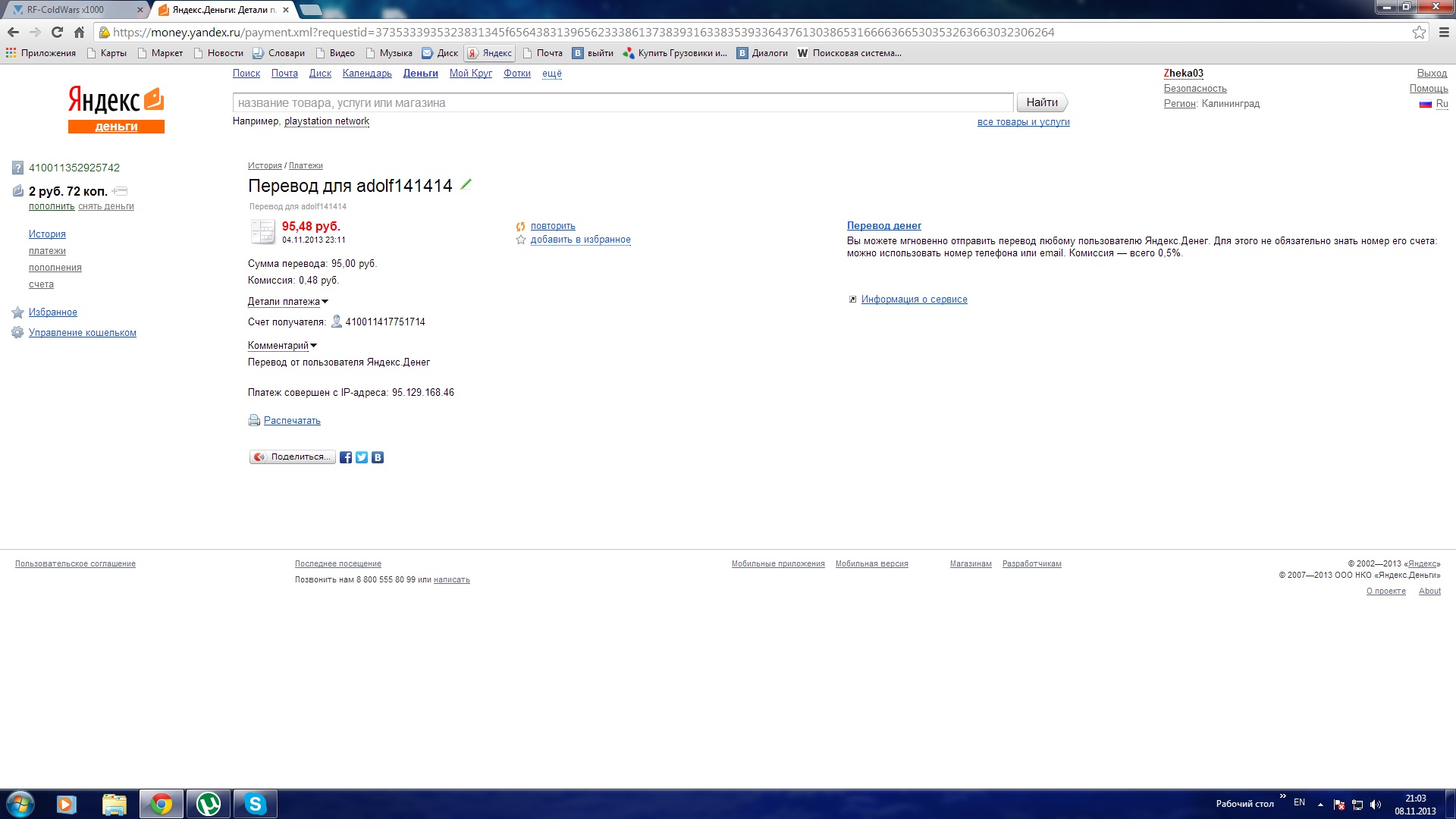Click the Zheka03 username link
The height and width of the screenshot is (819, 1456).
(1184, 74)
